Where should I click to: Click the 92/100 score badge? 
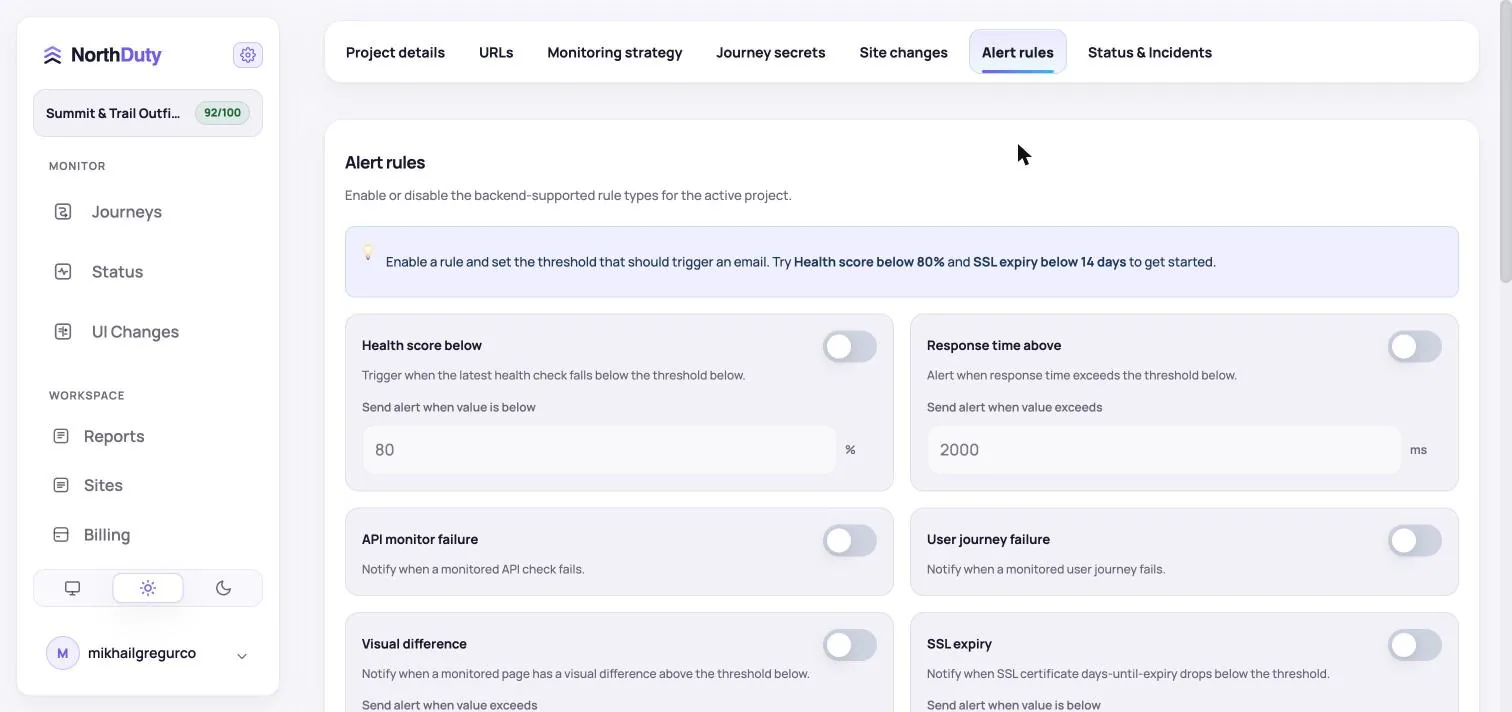[x=222, y=113]
